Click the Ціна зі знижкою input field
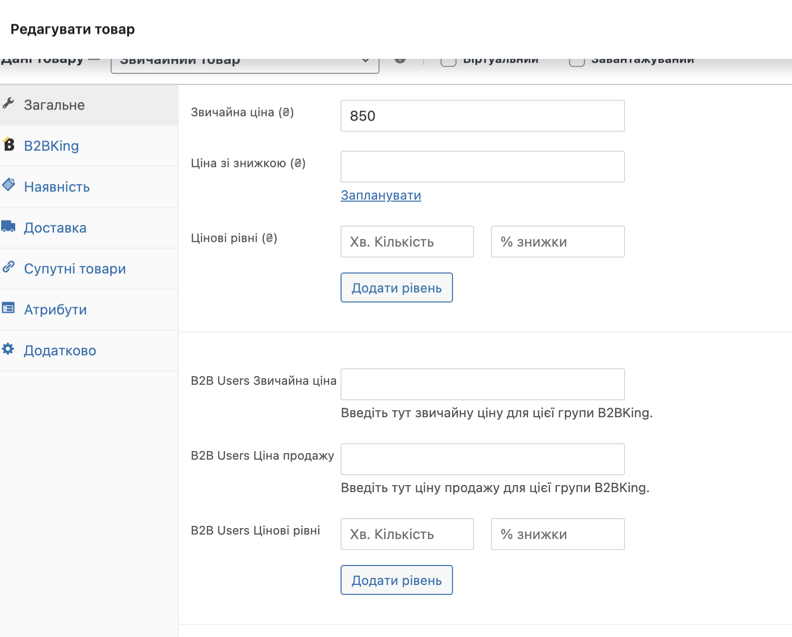The width and height of the screenshot is (792, 637). [482, 167]
